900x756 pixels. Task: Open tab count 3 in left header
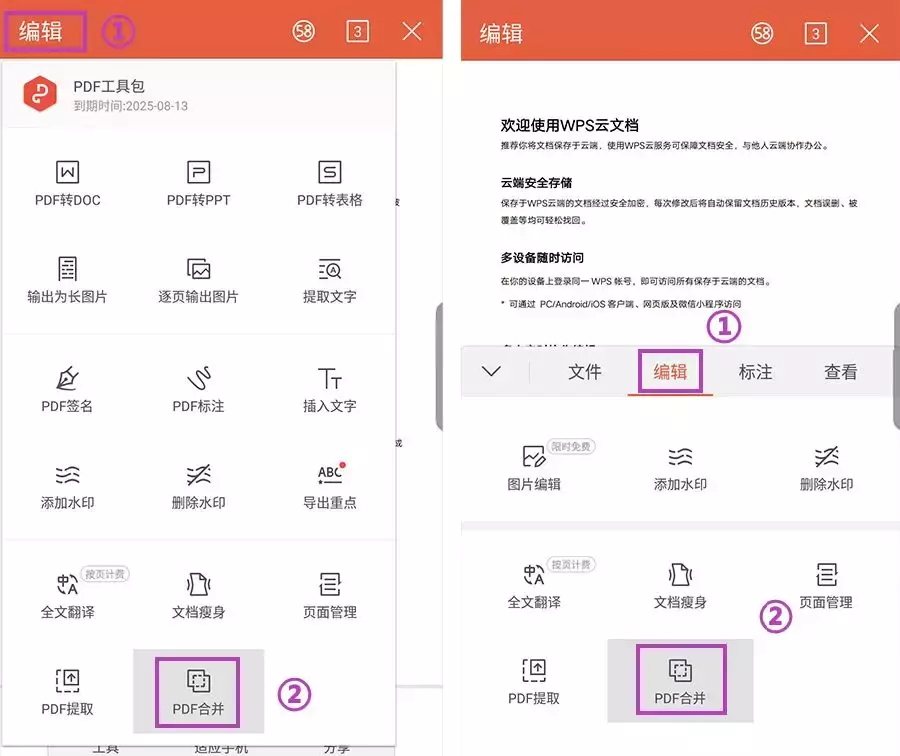(357, 31)
